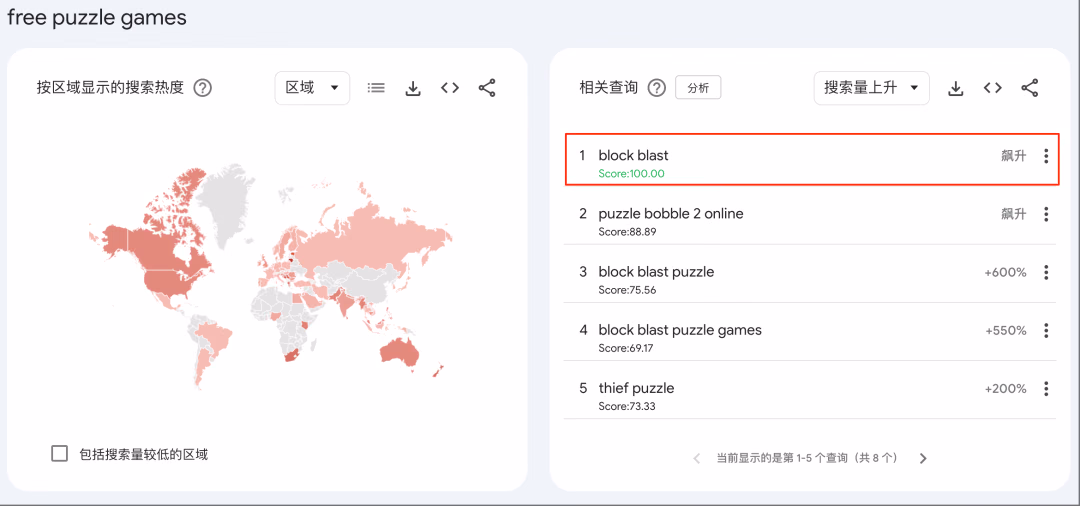Click the 按区域显示的搜索热度 title
Image resolution: width=1080 pixels, height=506 pixels.
(x=110, y=88)
